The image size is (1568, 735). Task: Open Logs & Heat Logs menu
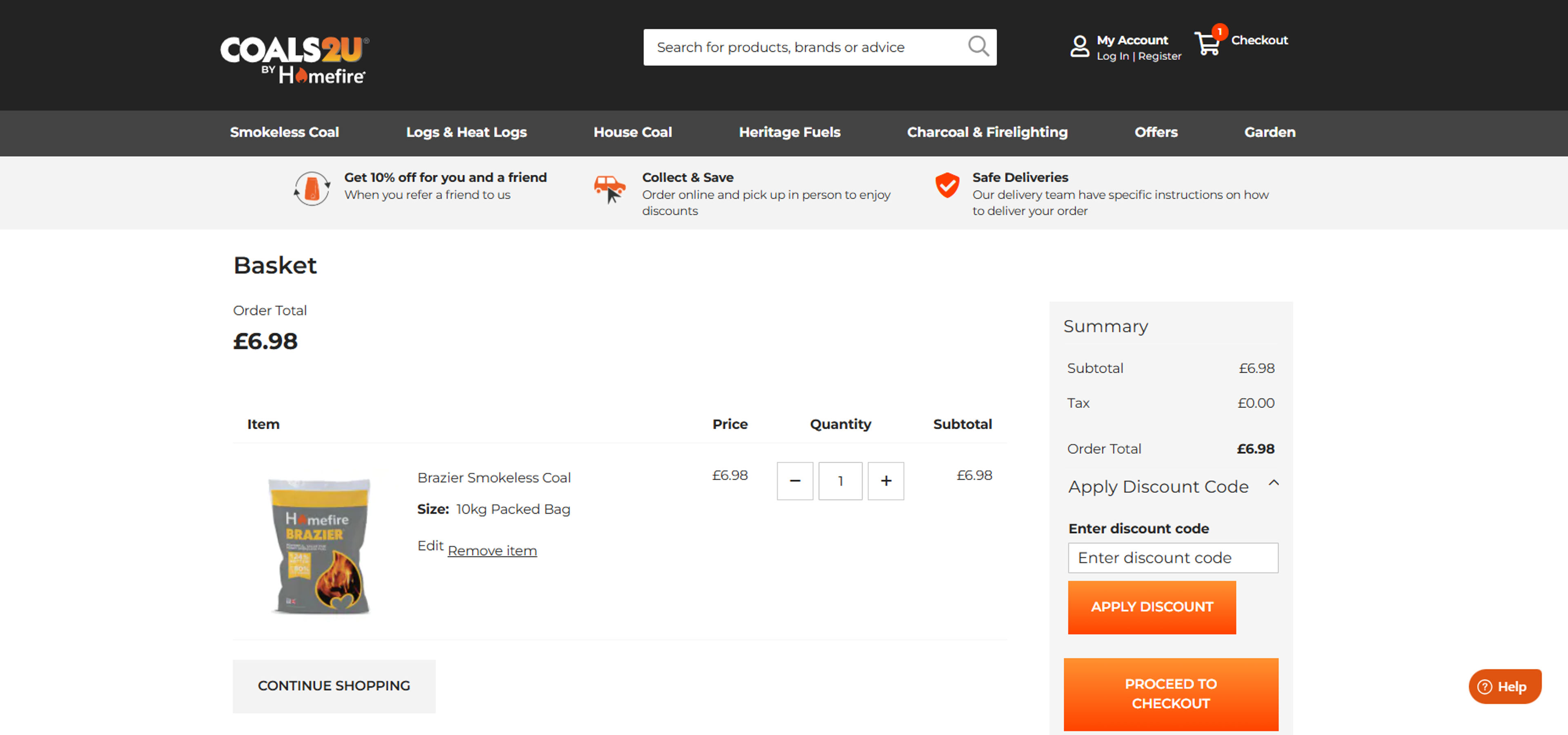tap(466, 132)
